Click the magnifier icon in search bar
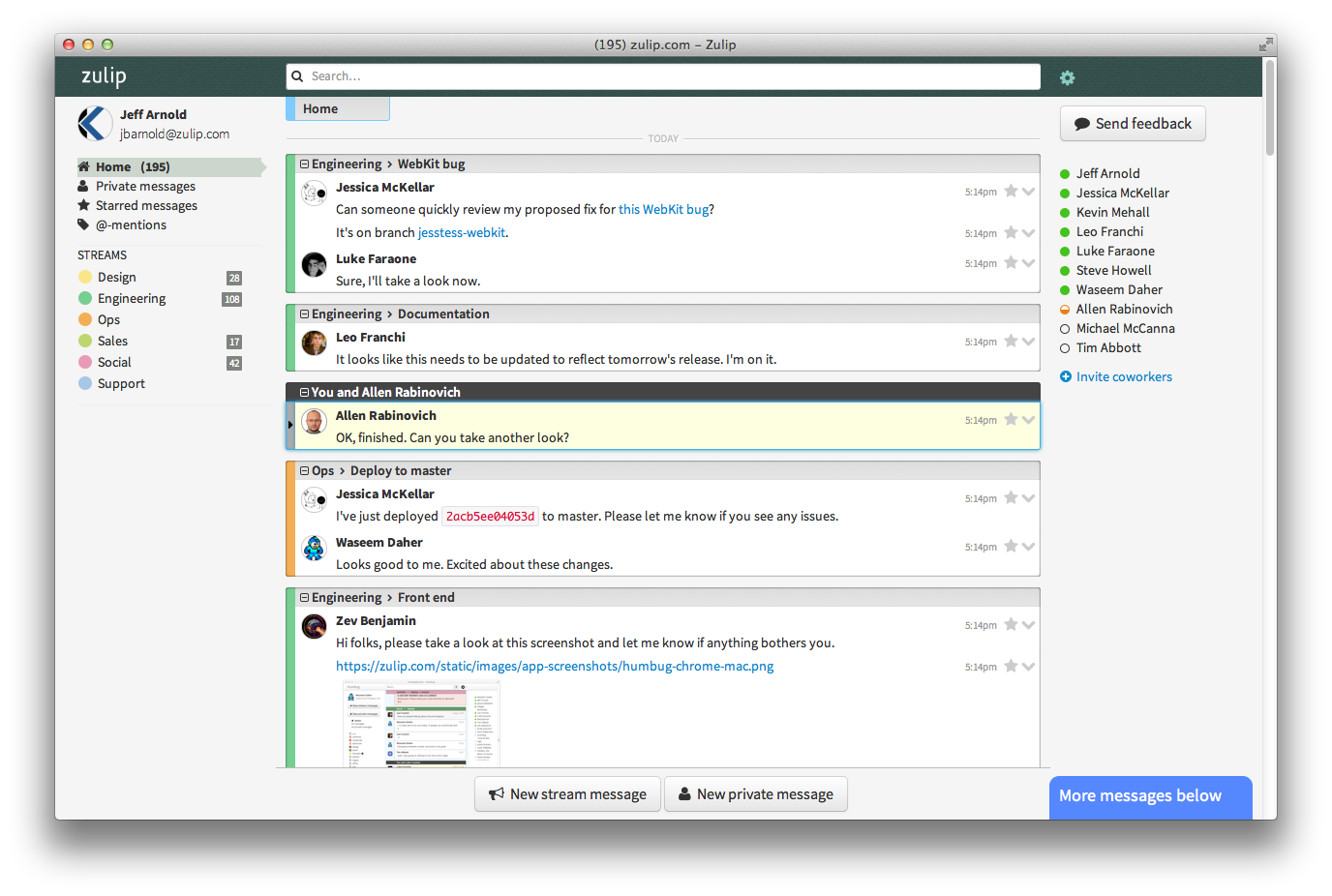 pyautogui.click(x=297, y=76)
